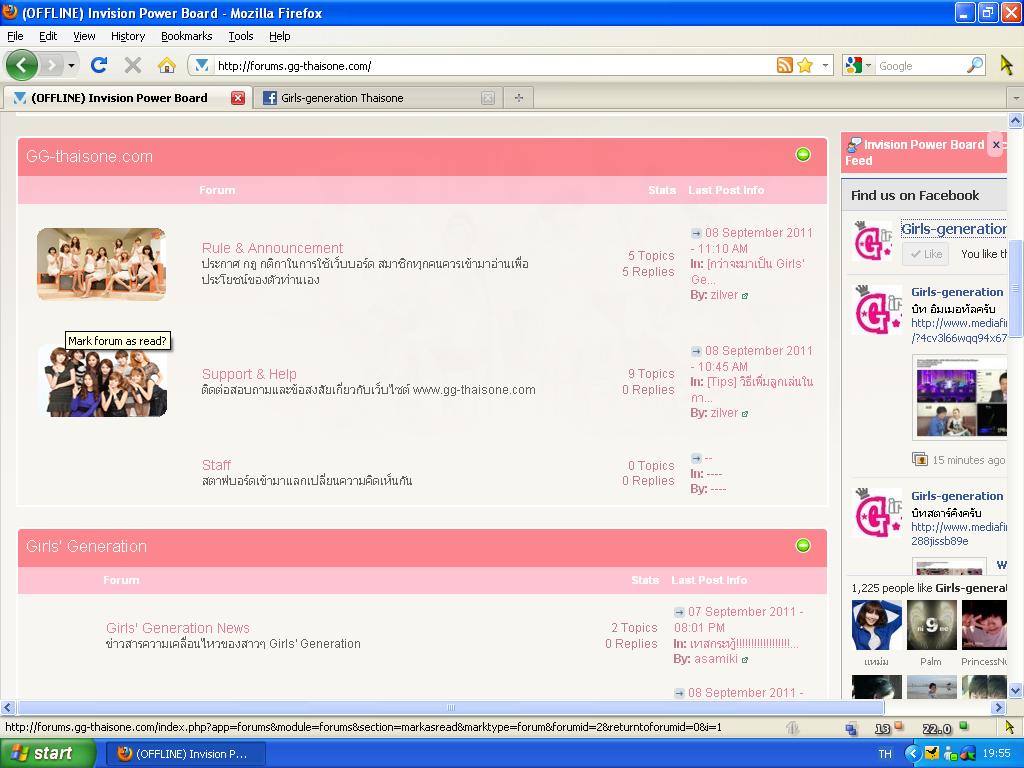The height and width of the screenshot is (768, 1024).
Task: Open the Google search engine dropdown
Action: point(859,65)
